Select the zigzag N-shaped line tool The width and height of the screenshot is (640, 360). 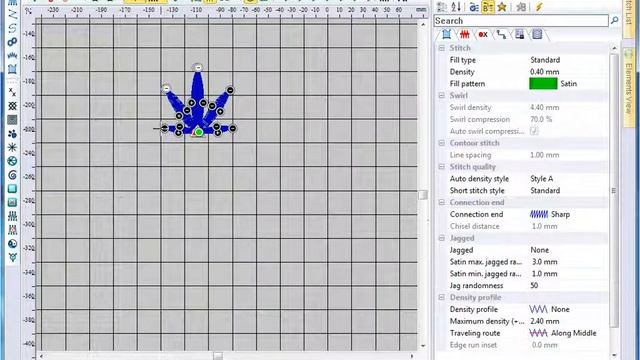pos(12,15)
